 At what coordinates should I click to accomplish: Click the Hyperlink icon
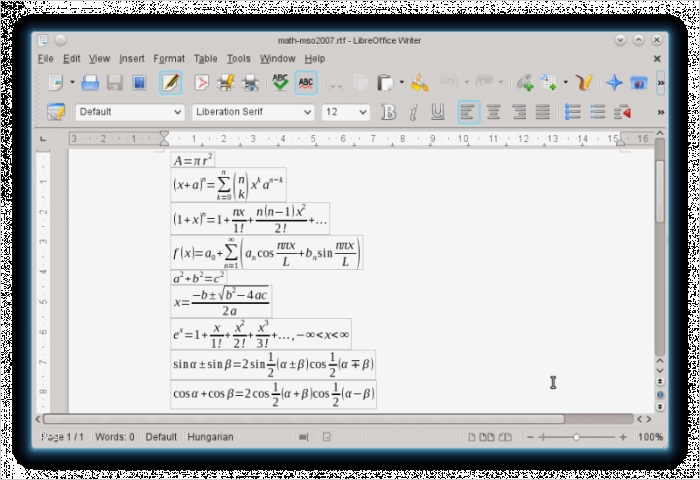(x=525, y=83)
